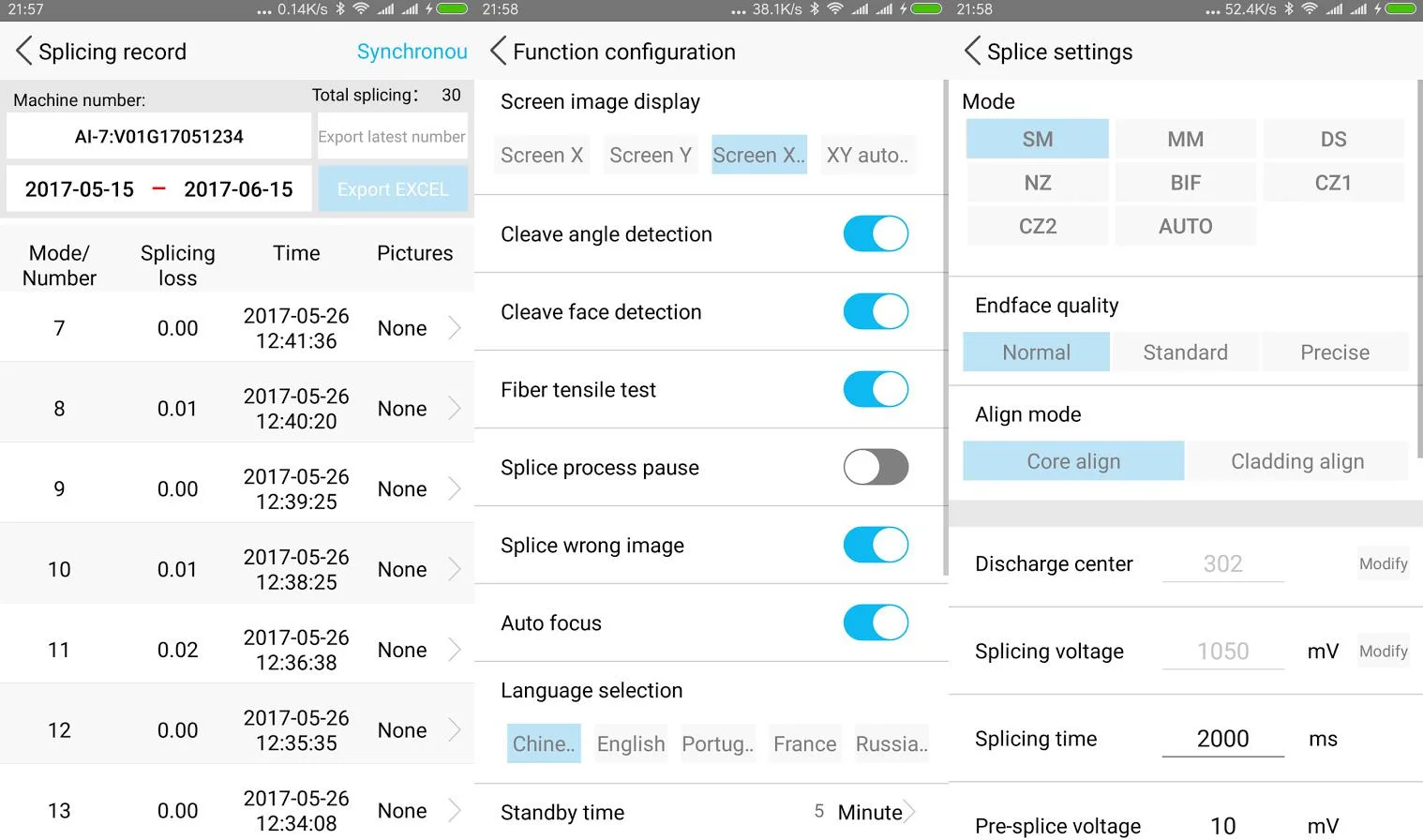
Task: Select Precise endface quality
Action: pyautogui.click(x=1334, y=352)
